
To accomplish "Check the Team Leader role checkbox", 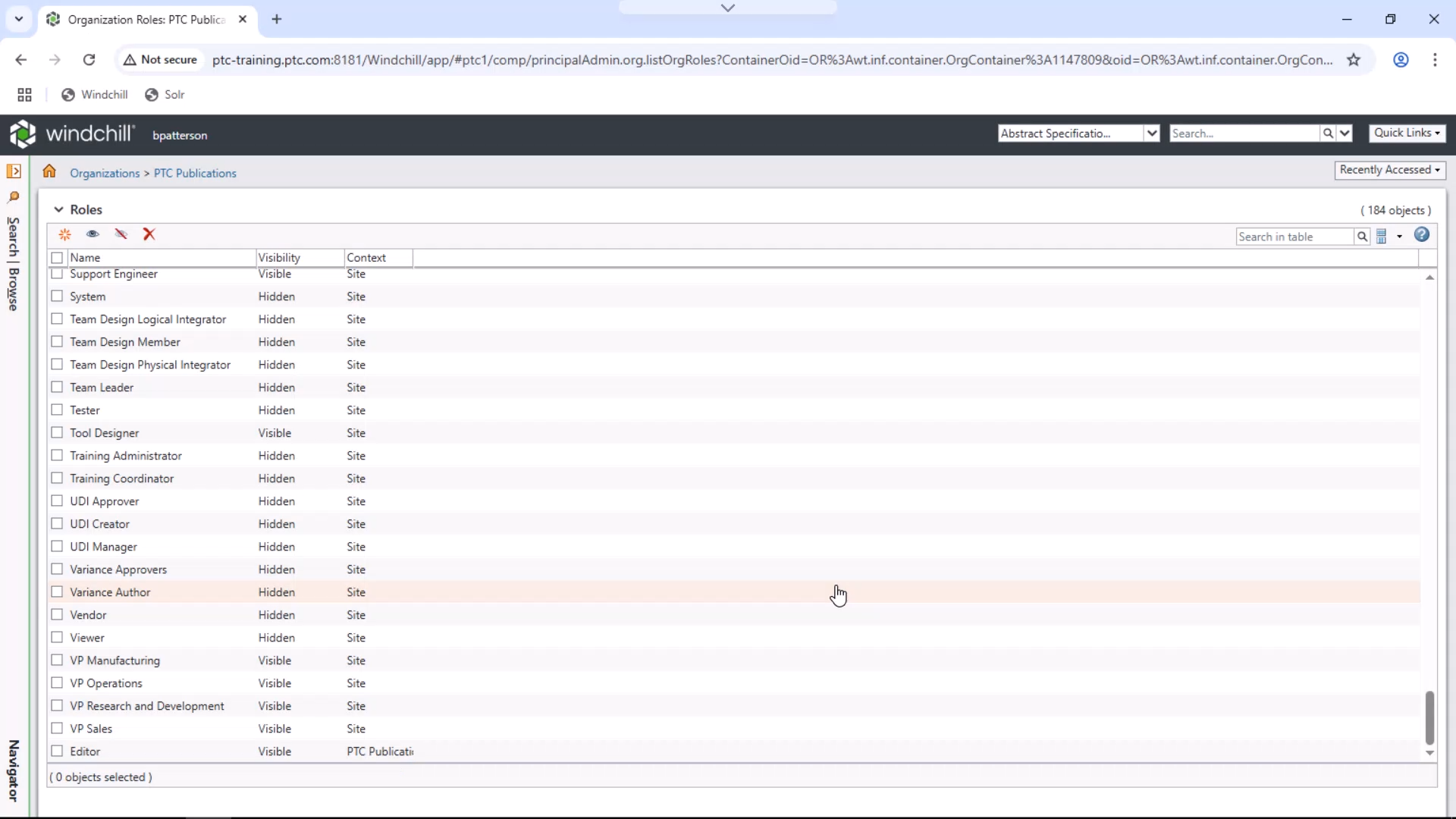I will (57, 387).
